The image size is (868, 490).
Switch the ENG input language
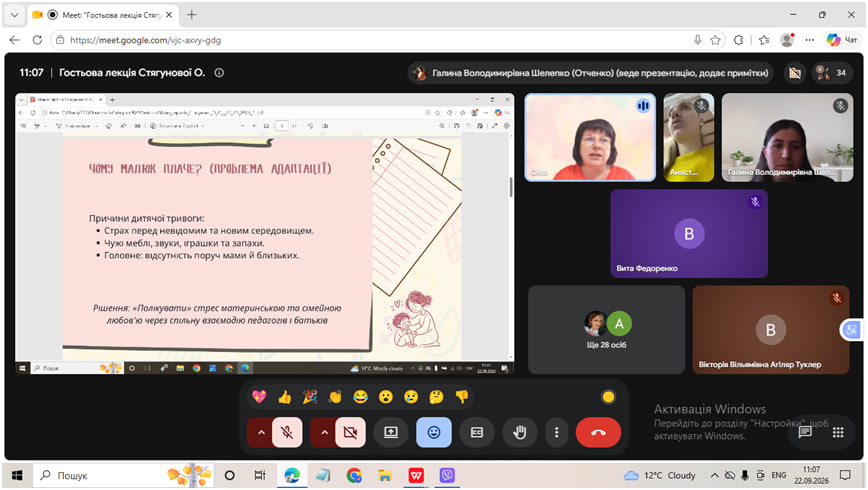[778, 475]
